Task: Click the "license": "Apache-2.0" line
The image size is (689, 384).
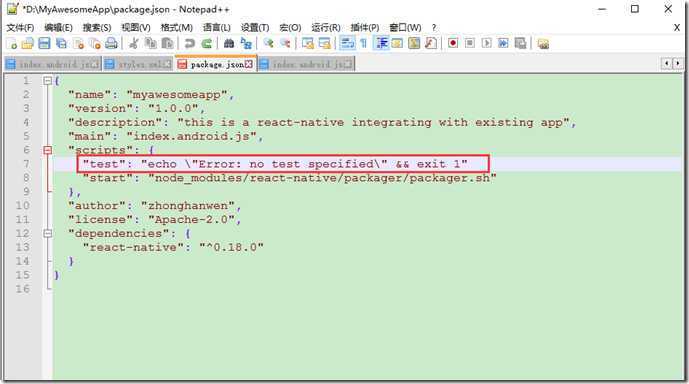Action: pos(155,220)
